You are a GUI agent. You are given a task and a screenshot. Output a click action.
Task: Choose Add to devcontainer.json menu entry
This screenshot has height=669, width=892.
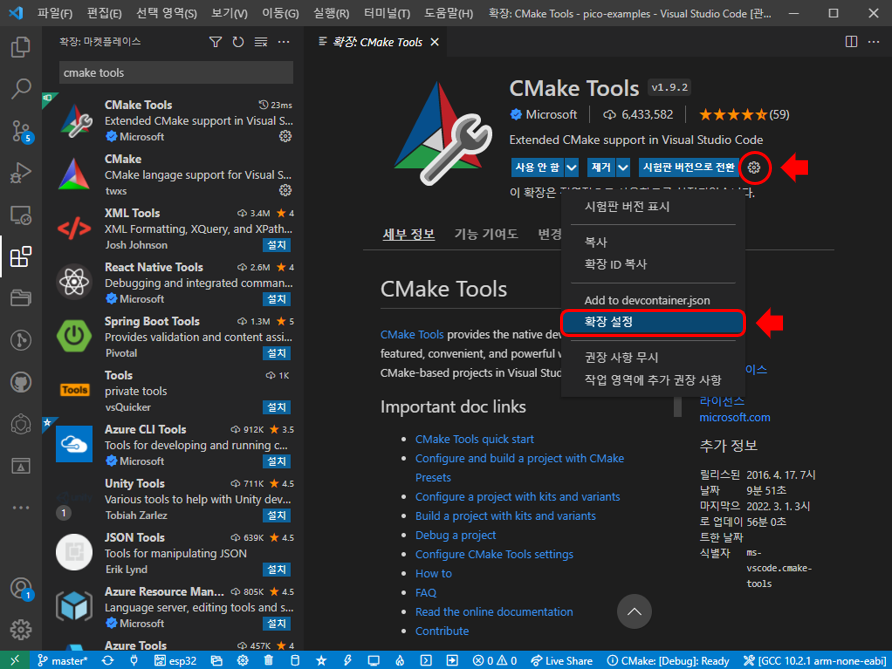click(x=653, y=300)
